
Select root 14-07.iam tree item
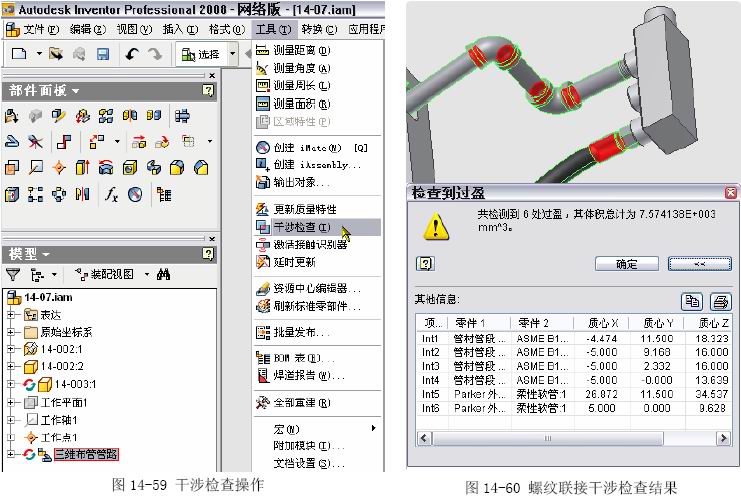click(x=48, y=297)
